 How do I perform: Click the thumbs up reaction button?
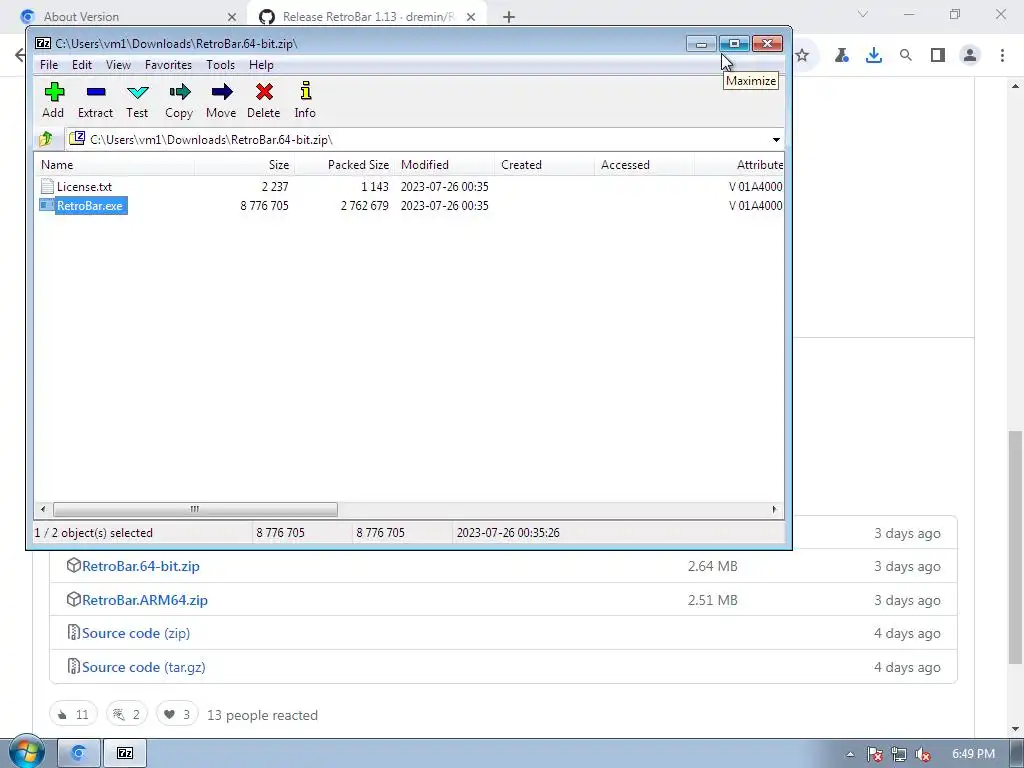pyautogui.click(x=73, y=714)
